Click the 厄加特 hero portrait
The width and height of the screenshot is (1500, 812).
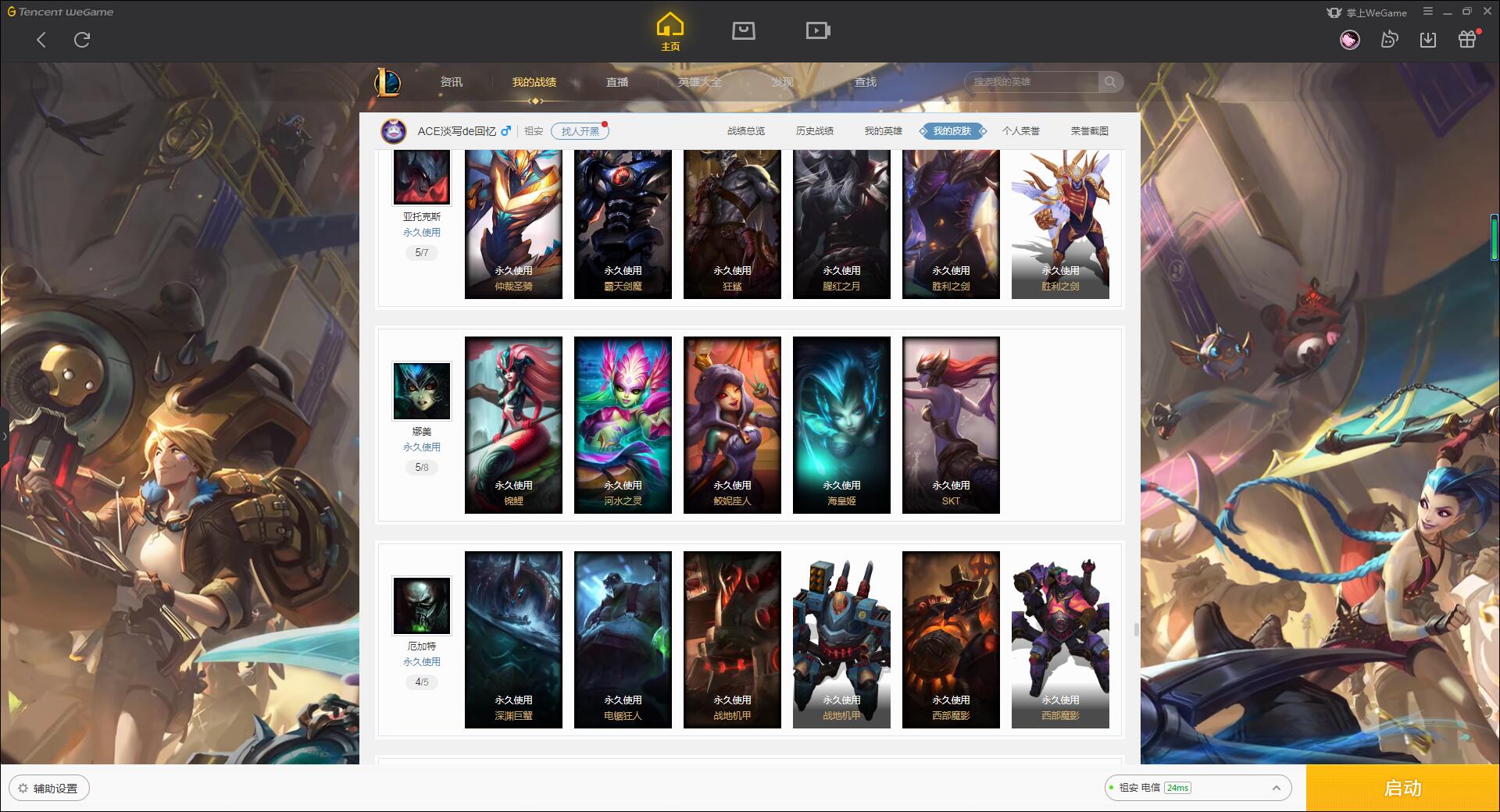(422, 606)
